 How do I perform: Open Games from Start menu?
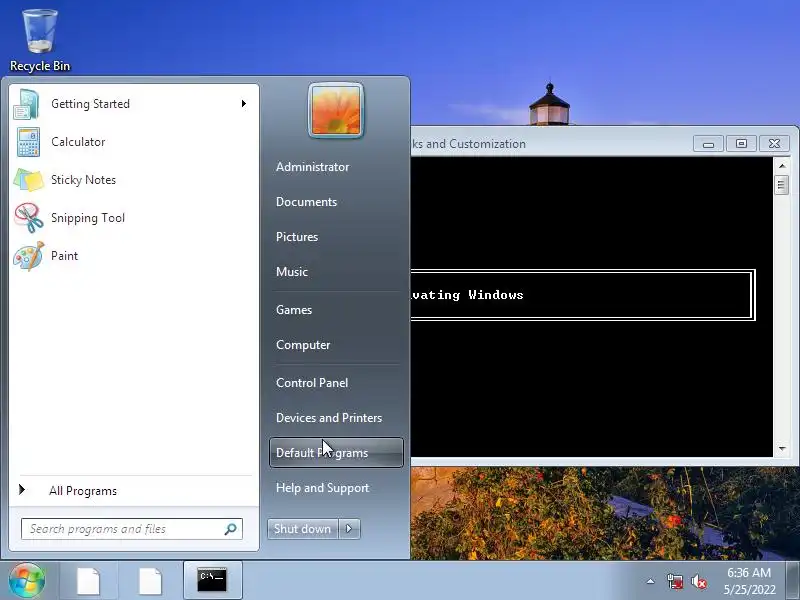(294, 310)
